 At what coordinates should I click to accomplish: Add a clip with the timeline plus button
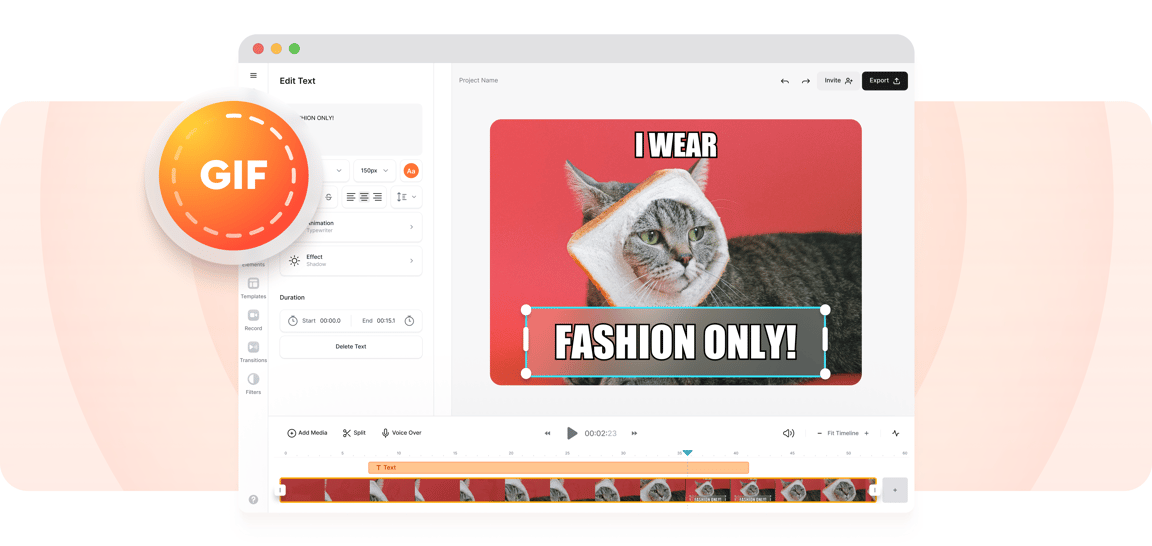tap(895, 490)
